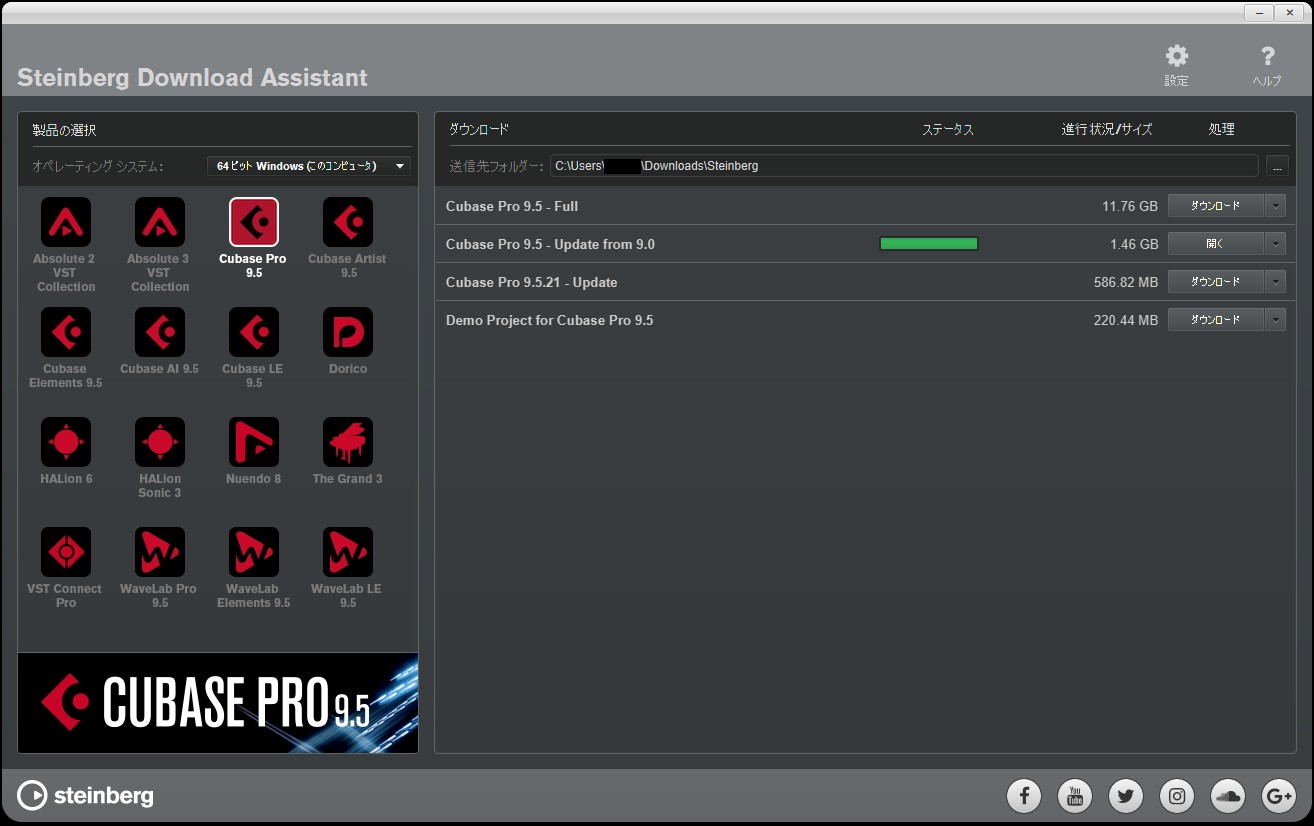Select the Dorico product icon
The width and height of the screenshot is (1314, 826).
tap(348, 332)
